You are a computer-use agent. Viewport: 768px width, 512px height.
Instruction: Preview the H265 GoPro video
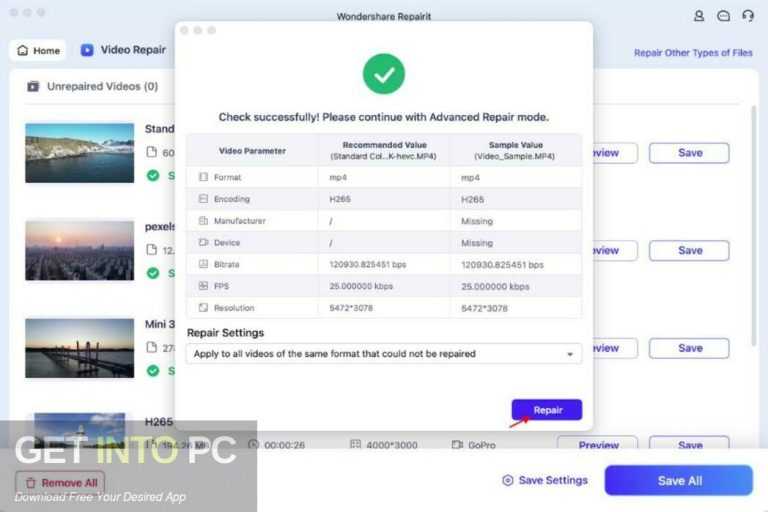tap(599, 445)
